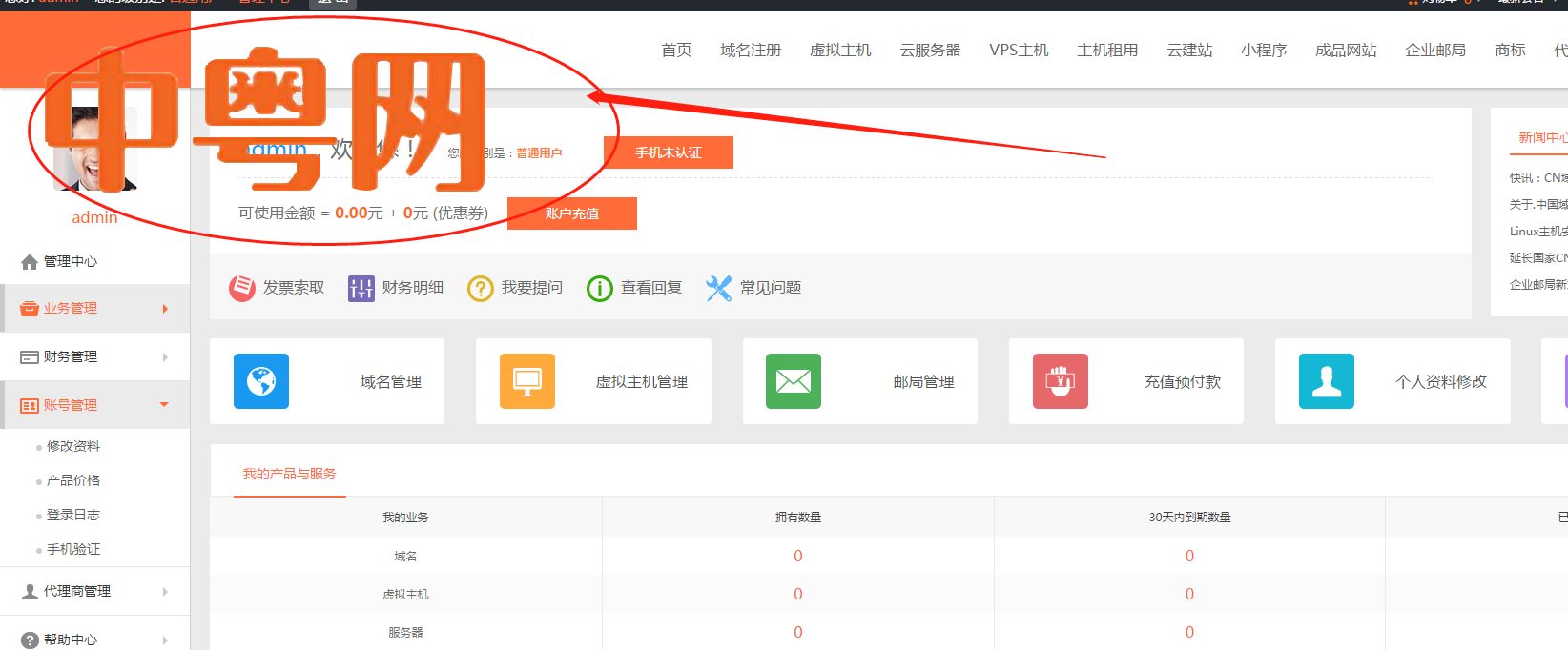This screenshot has height=650, width=1568.
Task: Expand the 业务管理 sidebar section
Action: [94, 309]
